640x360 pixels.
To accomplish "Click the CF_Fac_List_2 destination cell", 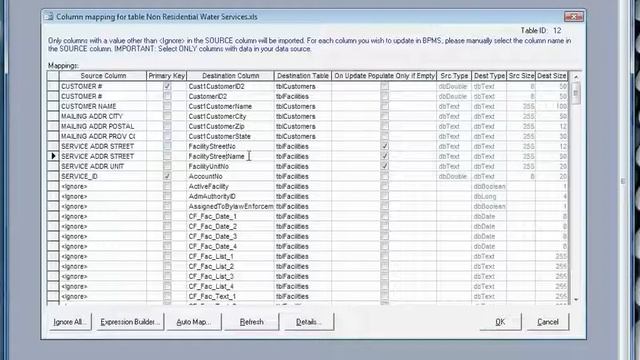I will (230, 266).
